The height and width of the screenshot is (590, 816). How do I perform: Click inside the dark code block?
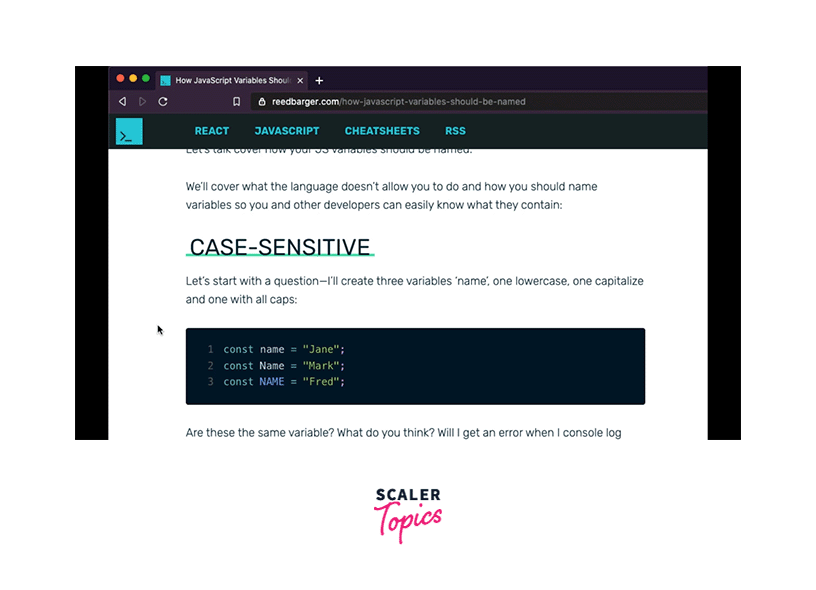click(415, 366)
